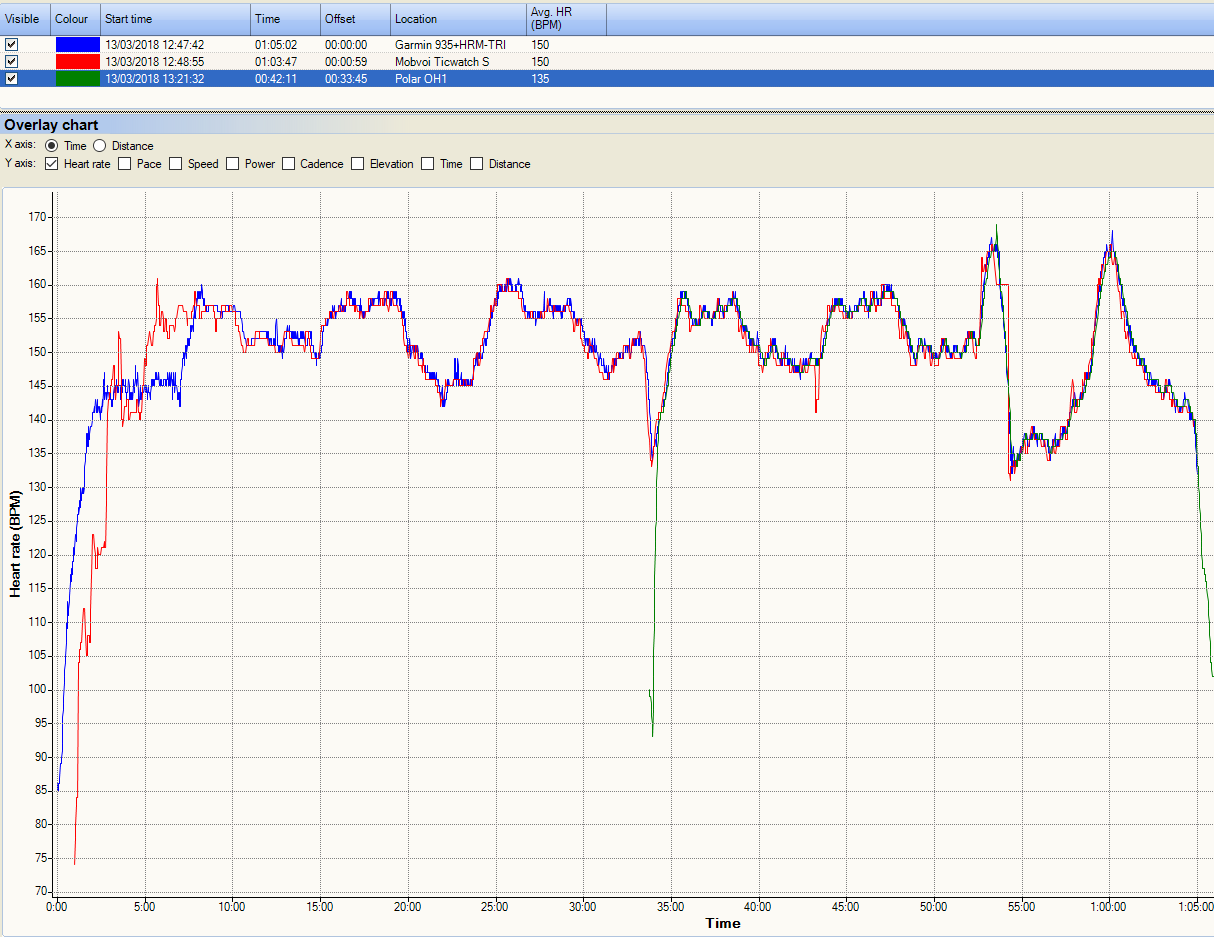Viewport: 1214px width, 937px height.
Task: Click the 1:00:00 x-axis tick label
Action: (x=1109, y=907)
